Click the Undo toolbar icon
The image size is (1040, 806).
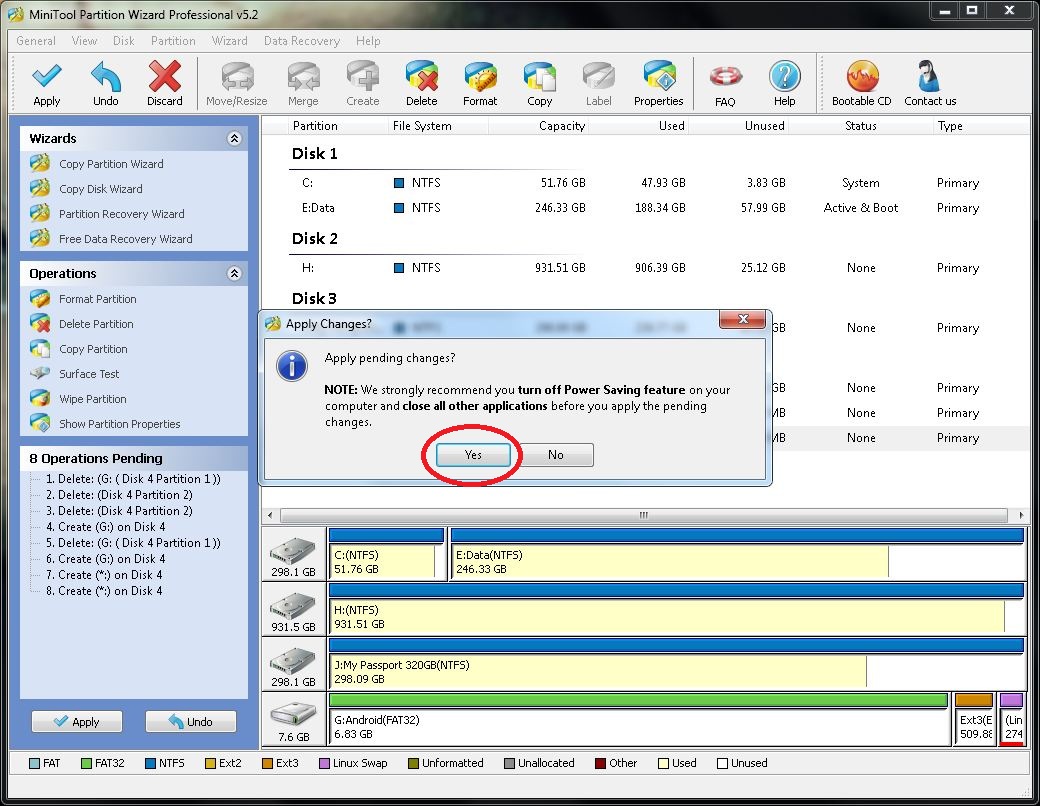coord(105,84)
